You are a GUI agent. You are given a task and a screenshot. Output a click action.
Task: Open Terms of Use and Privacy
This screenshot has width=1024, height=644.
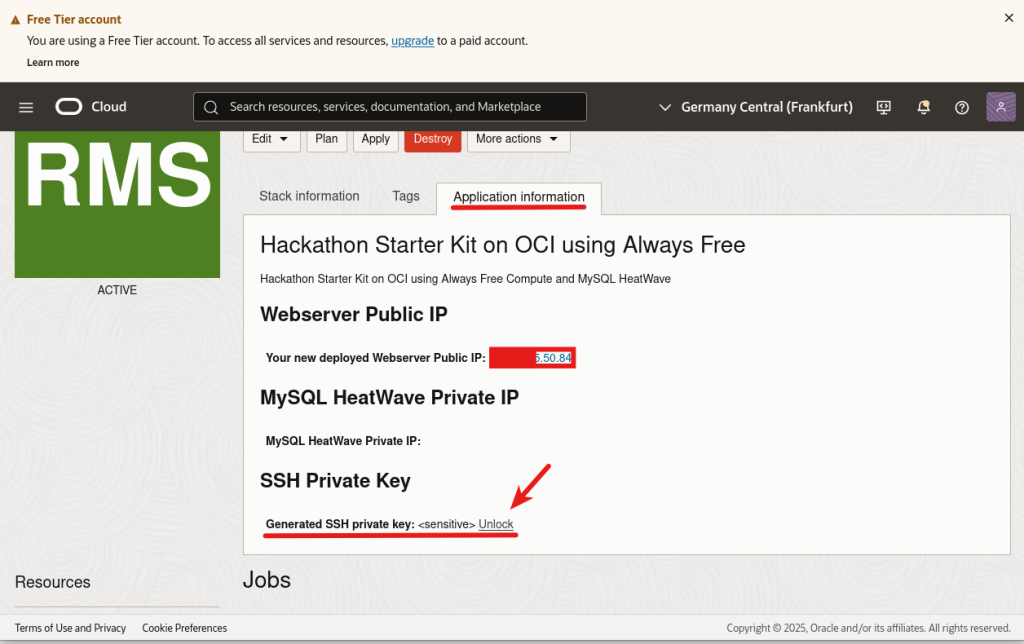[71, 628]
